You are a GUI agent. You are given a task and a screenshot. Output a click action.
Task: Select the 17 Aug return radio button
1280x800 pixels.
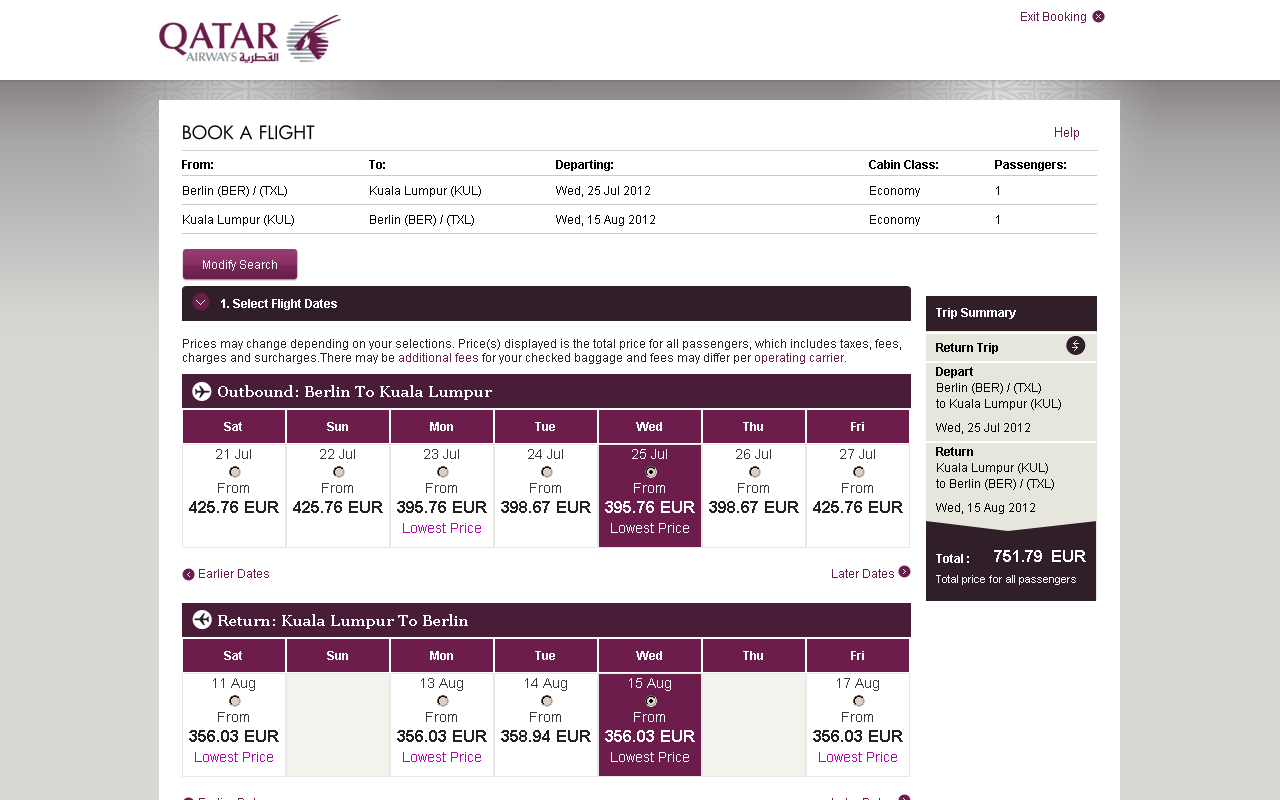[x=858, y=701]
